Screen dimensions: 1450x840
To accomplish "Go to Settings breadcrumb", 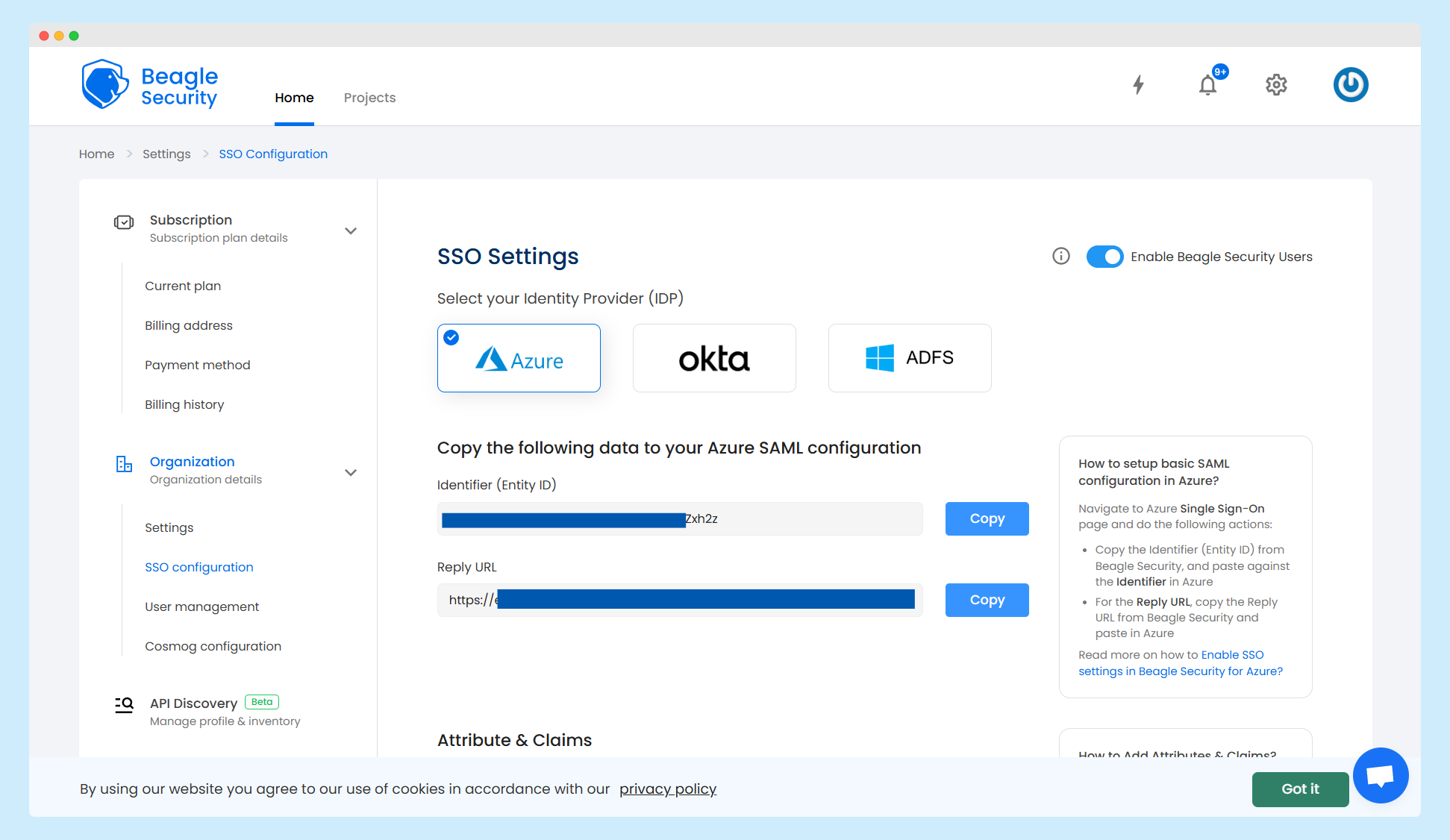I will [x=166, y=154].
